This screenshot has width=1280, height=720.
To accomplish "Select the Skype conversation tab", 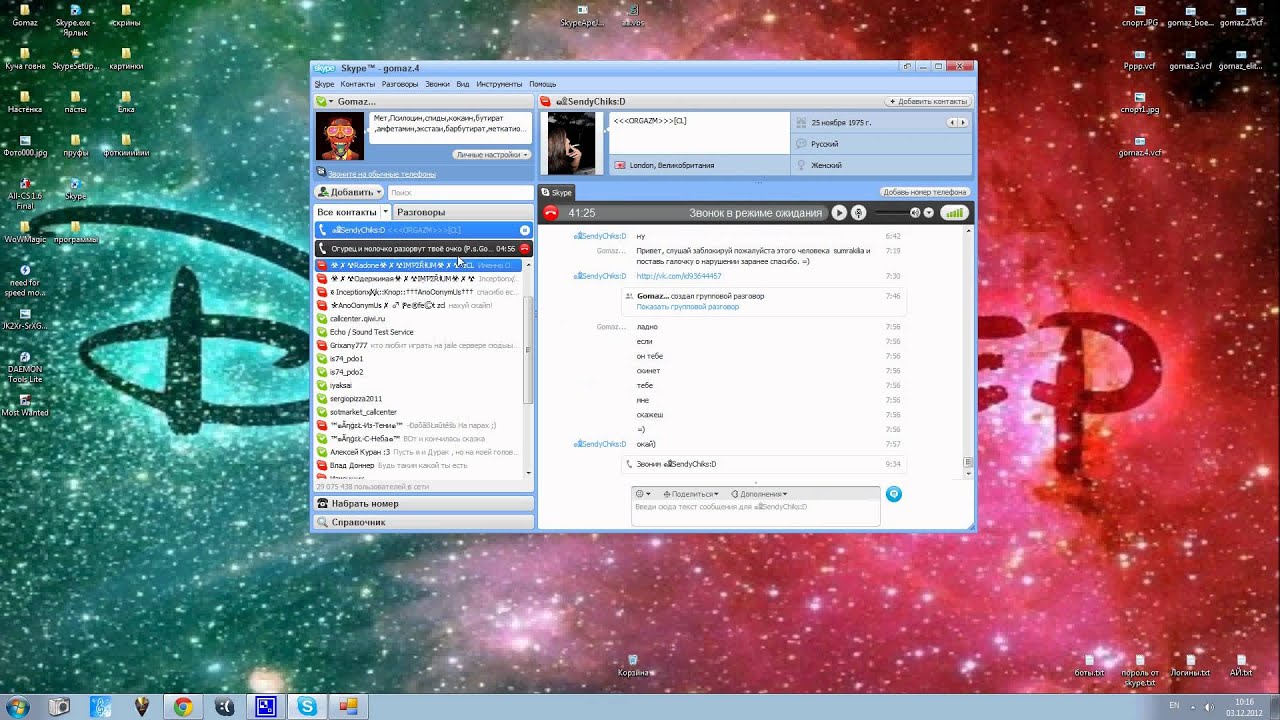I will [557, 192].
